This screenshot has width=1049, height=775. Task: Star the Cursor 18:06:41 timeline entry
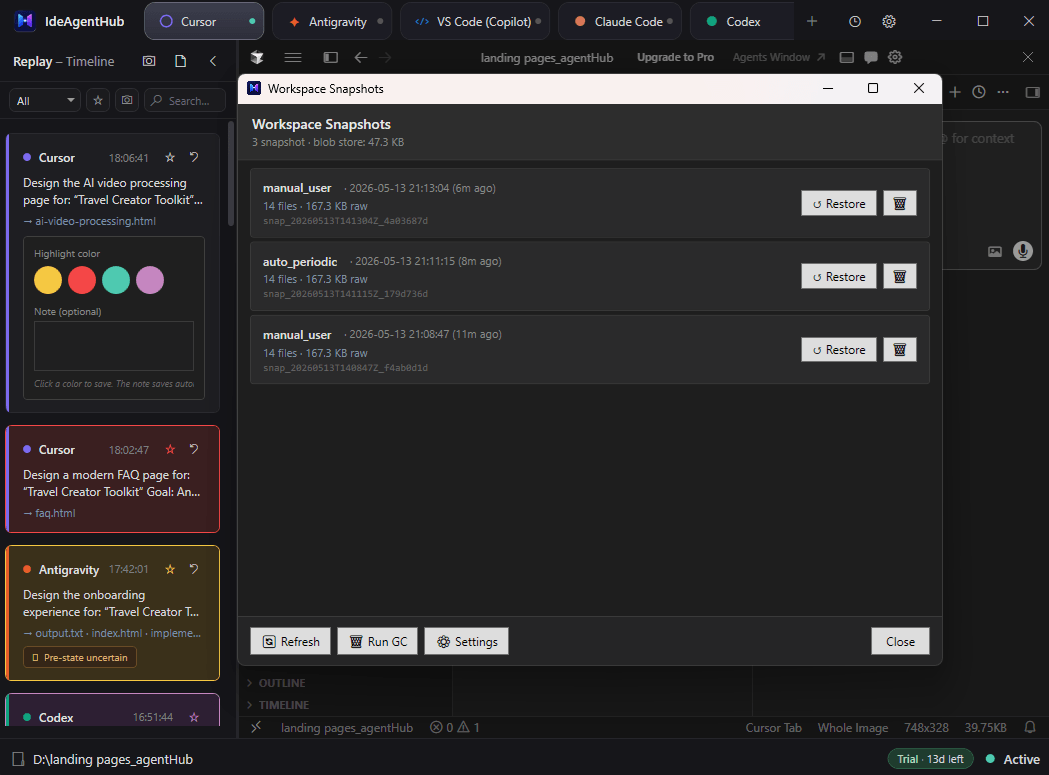(170, 157)
